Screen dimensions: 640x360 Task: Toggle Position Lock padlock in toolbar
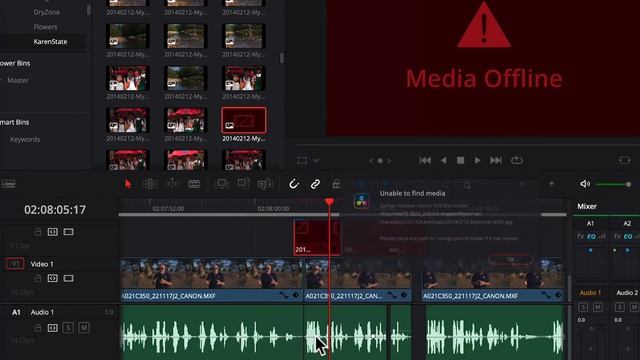[337, 184]
